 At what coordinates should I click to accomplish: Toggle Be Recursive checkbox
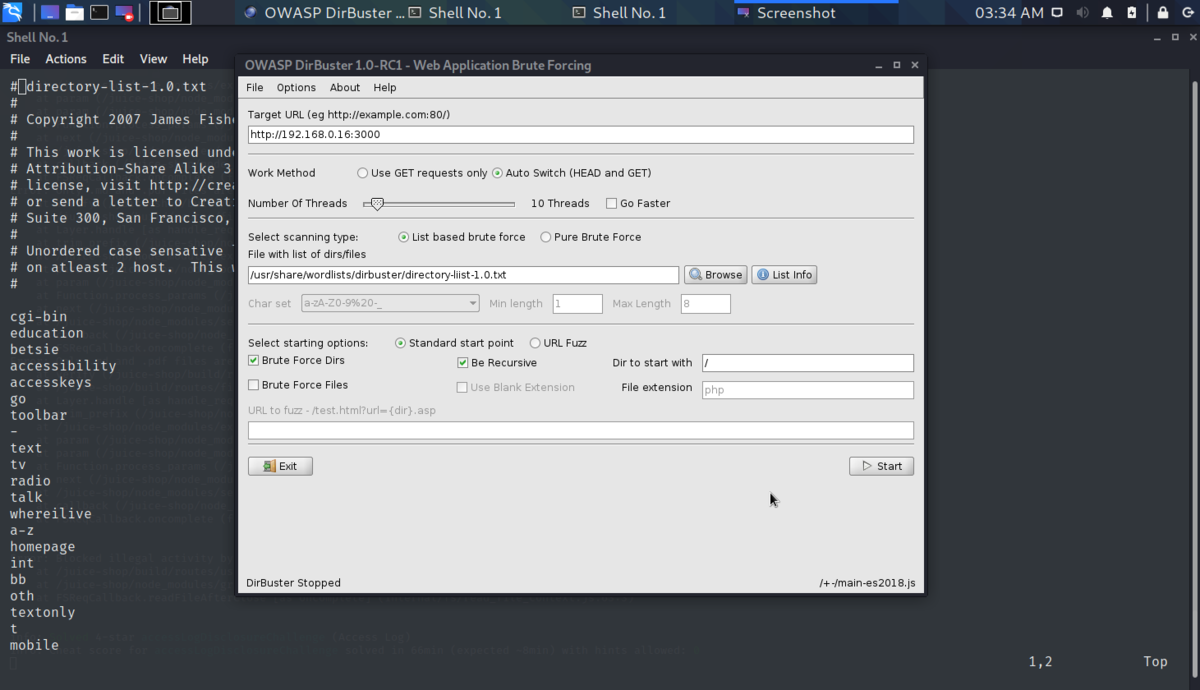coord(463,363)
